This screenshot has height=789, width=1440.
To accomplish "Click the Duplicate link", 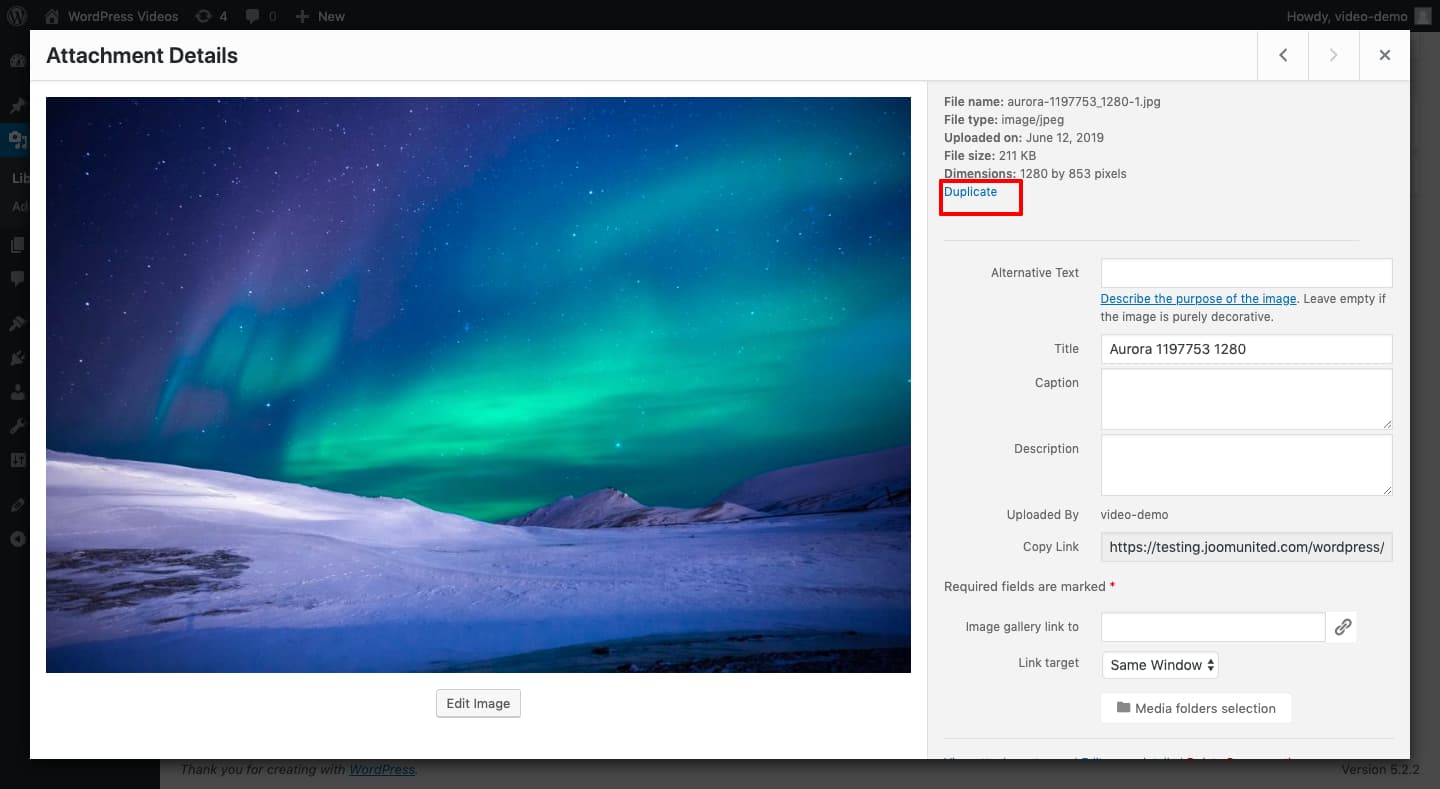I will pos(970,192).
